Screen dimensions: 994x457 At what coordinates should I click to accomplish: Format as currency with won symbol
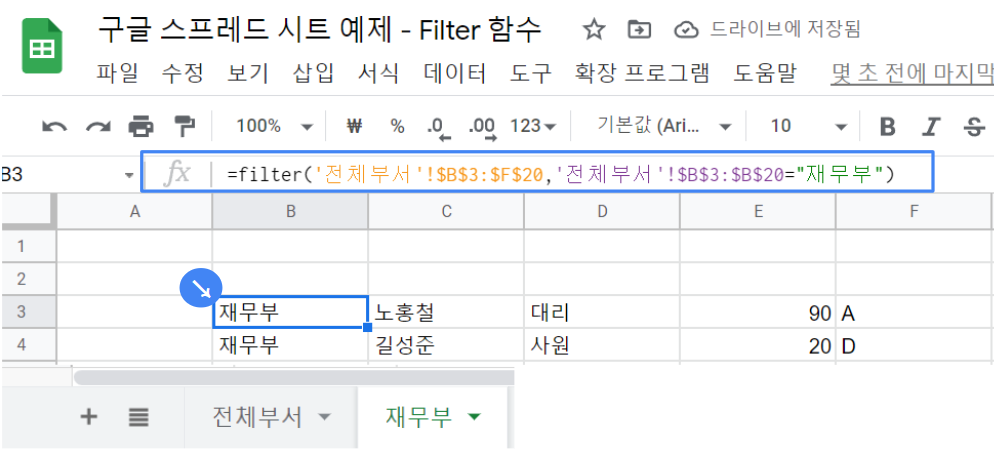[x=354, y=126]
